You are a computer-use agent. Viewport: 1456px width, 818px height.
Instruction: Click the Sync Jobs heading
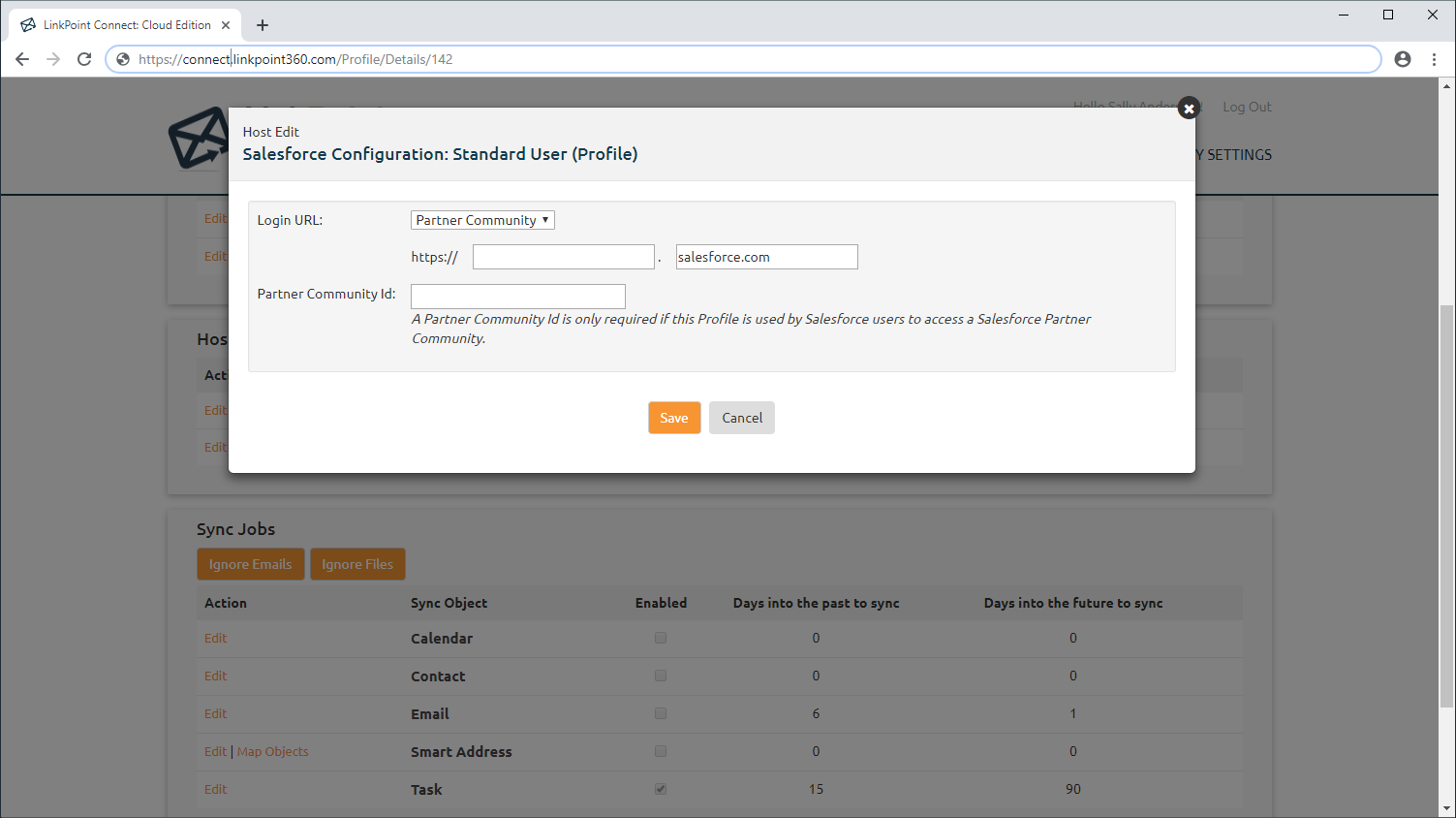tap(236, 529)
